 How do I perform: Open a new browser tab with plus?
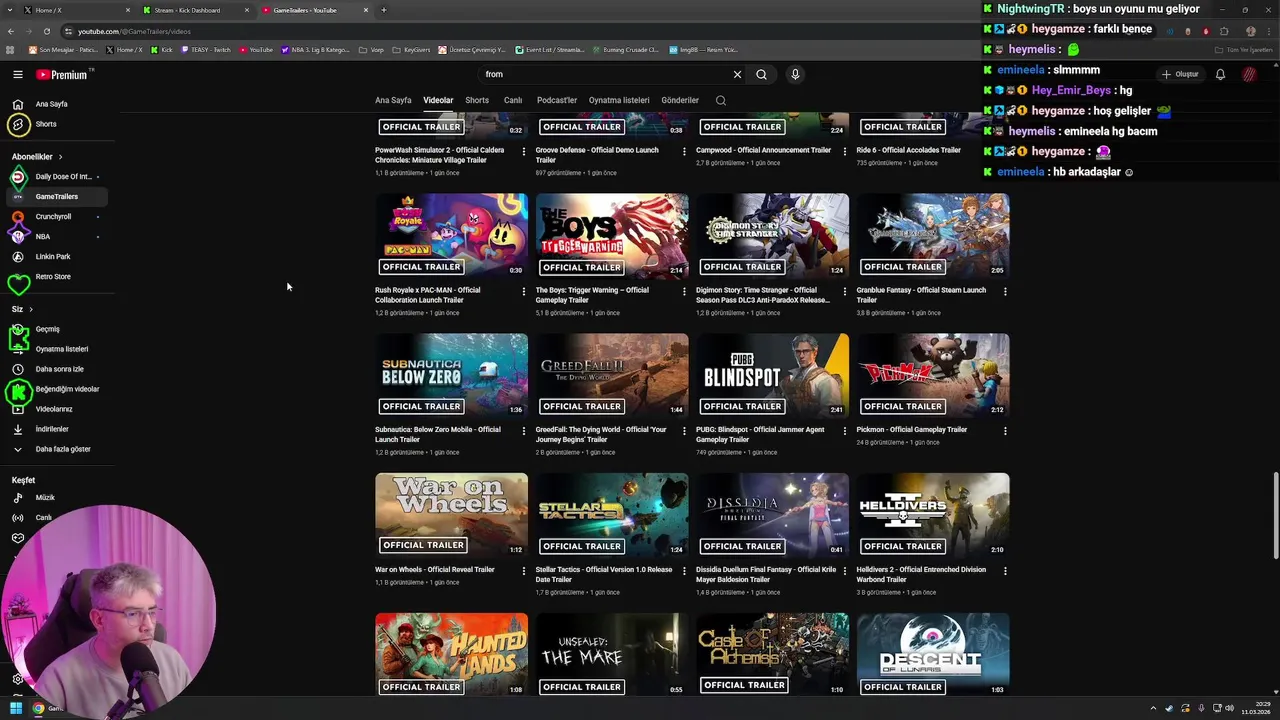(x=384, y=10)
